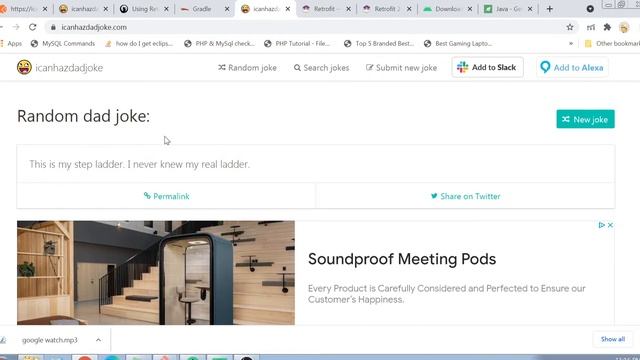Show all downloads
640x360 pixels.
[613, 339]
